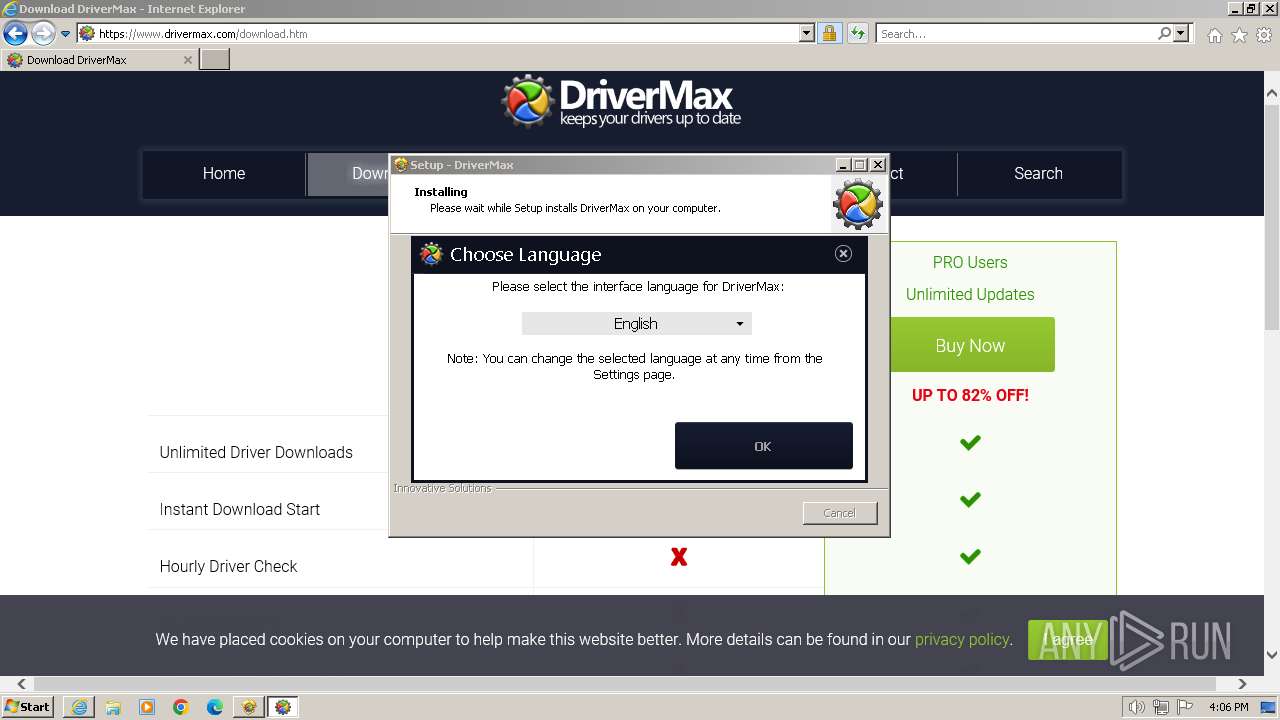Click the volume speaker tray icon
Screen dimensions: 1280x720
point(1136,707)
